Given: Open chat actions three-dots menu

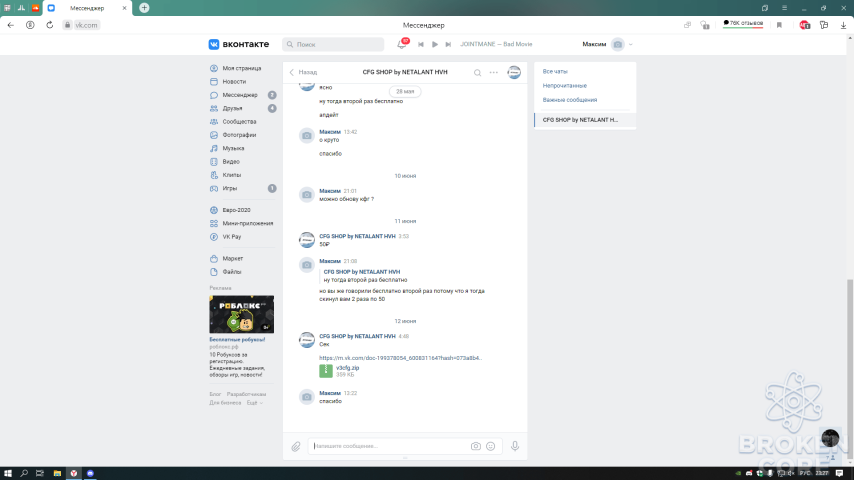Looking at the screenshot, I should click(x=493, y=72).
